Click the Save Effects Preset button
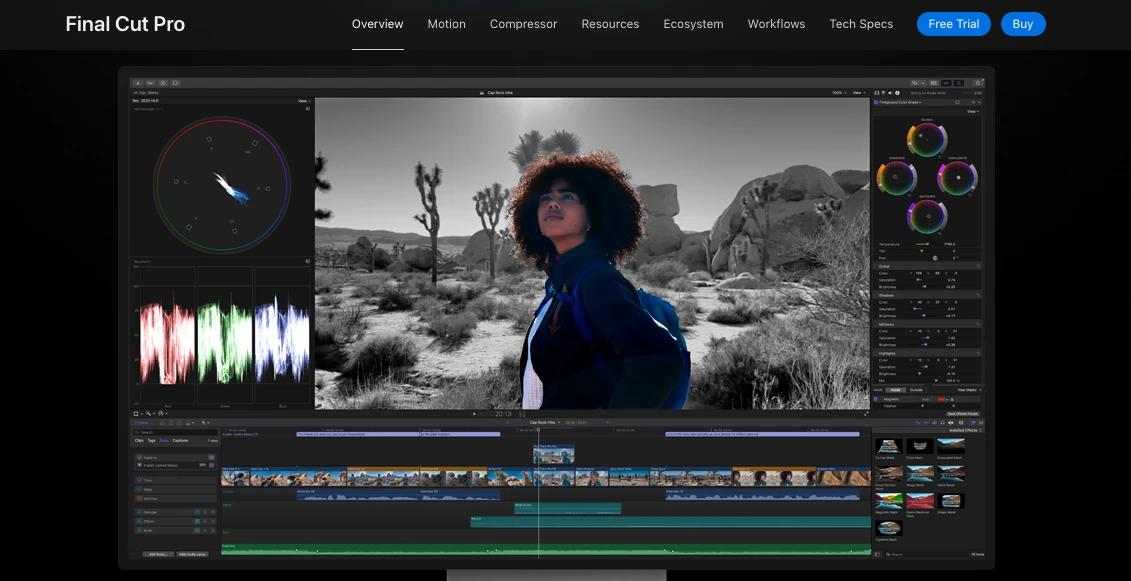The height and width of the screenshot is (581, 1131). point(962,414)
